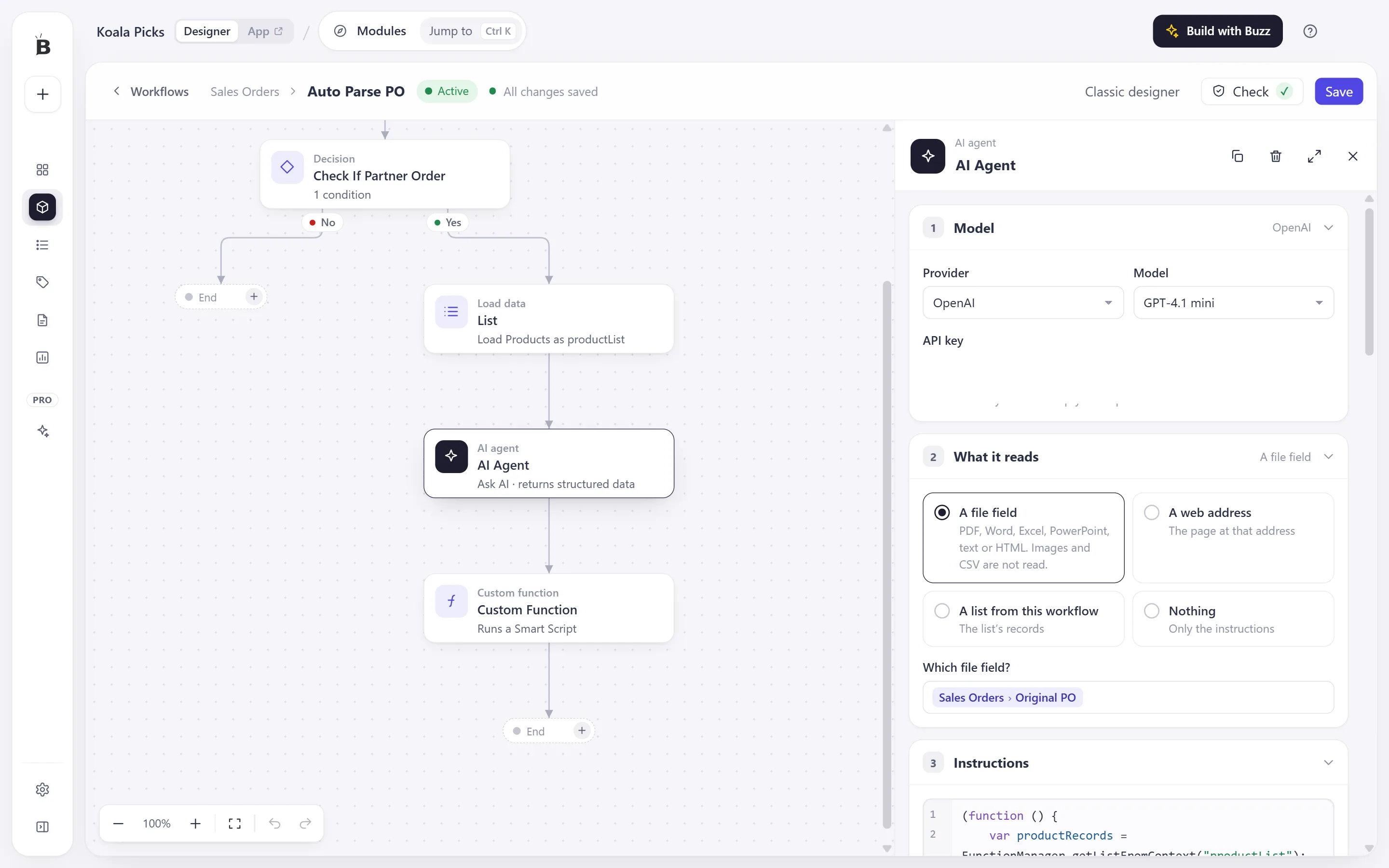Screen dimensions: 1389x868
Task: Save the workflow
Action: pos(1338,92)
